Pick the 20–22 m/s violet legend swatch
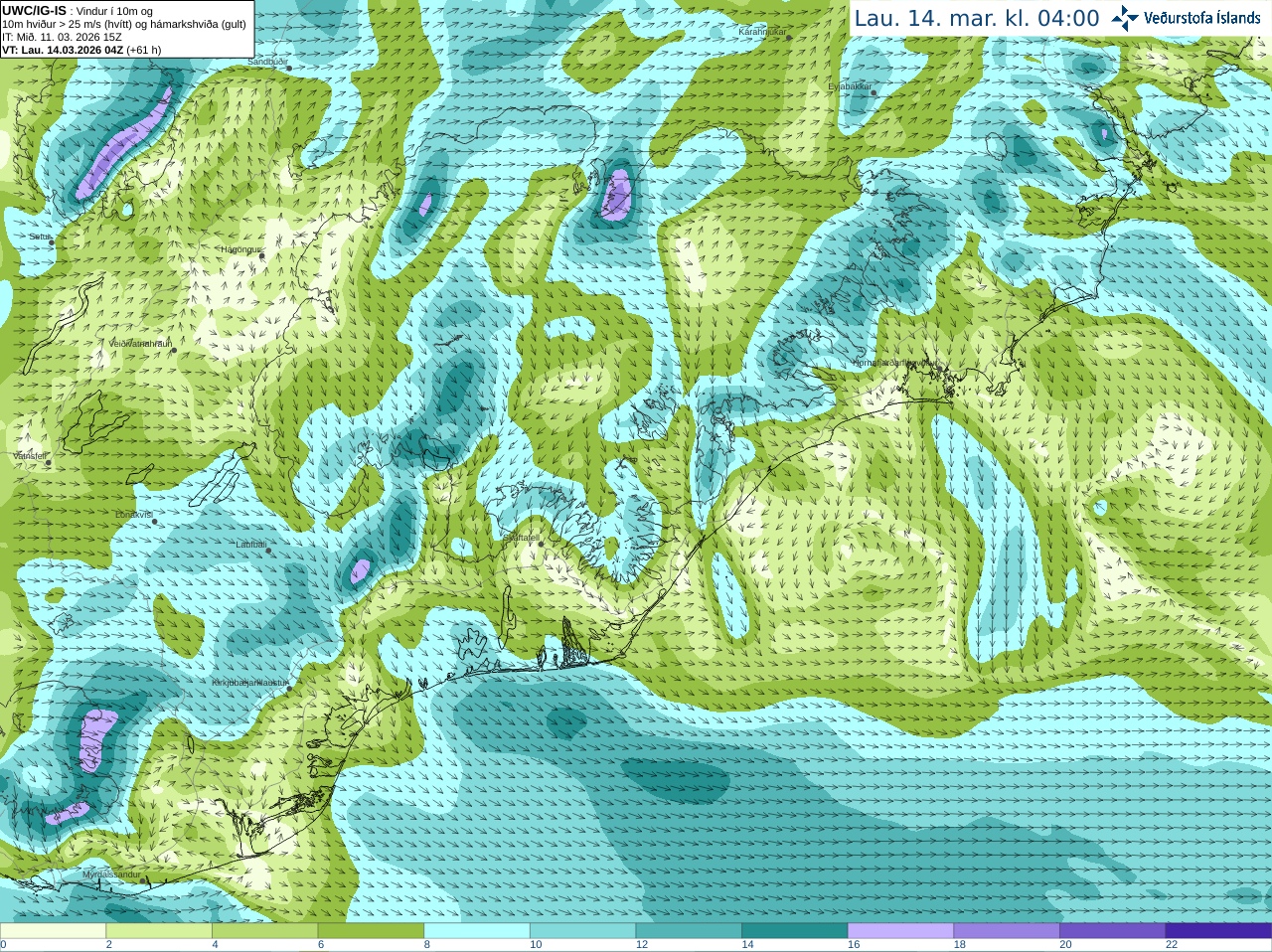1272x952 pixels. coord(1113,931)
